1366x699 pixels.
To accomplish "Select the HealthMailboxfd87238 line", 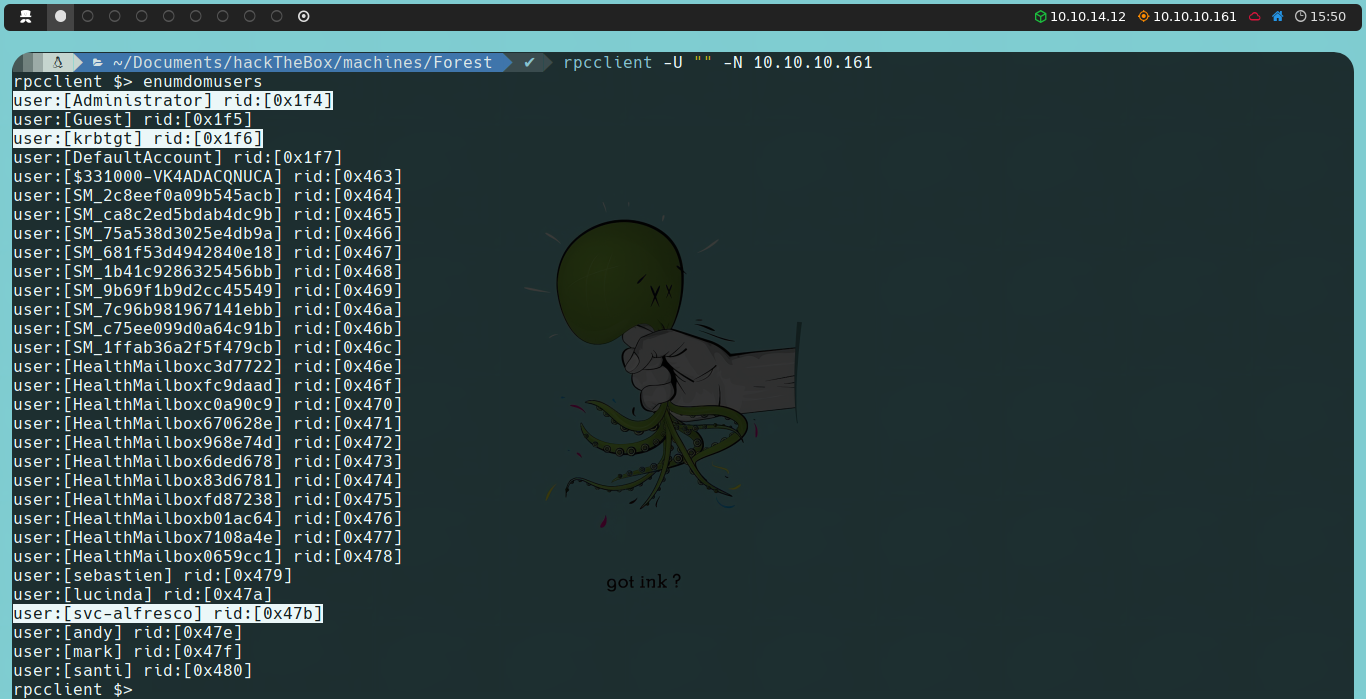I will (x=208, y=499).
